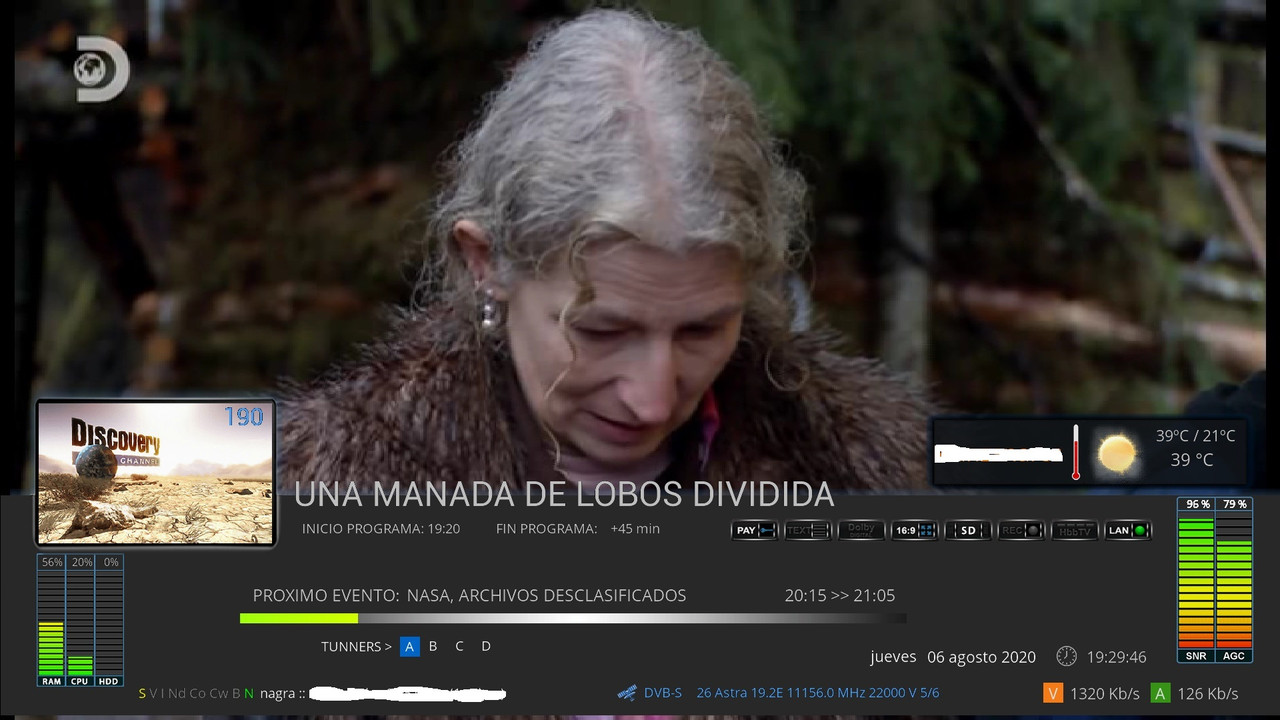Viewport: 1280px width, 720px height.
Task: Click the current temperature 39 °C
Action: pos(1192,460)
